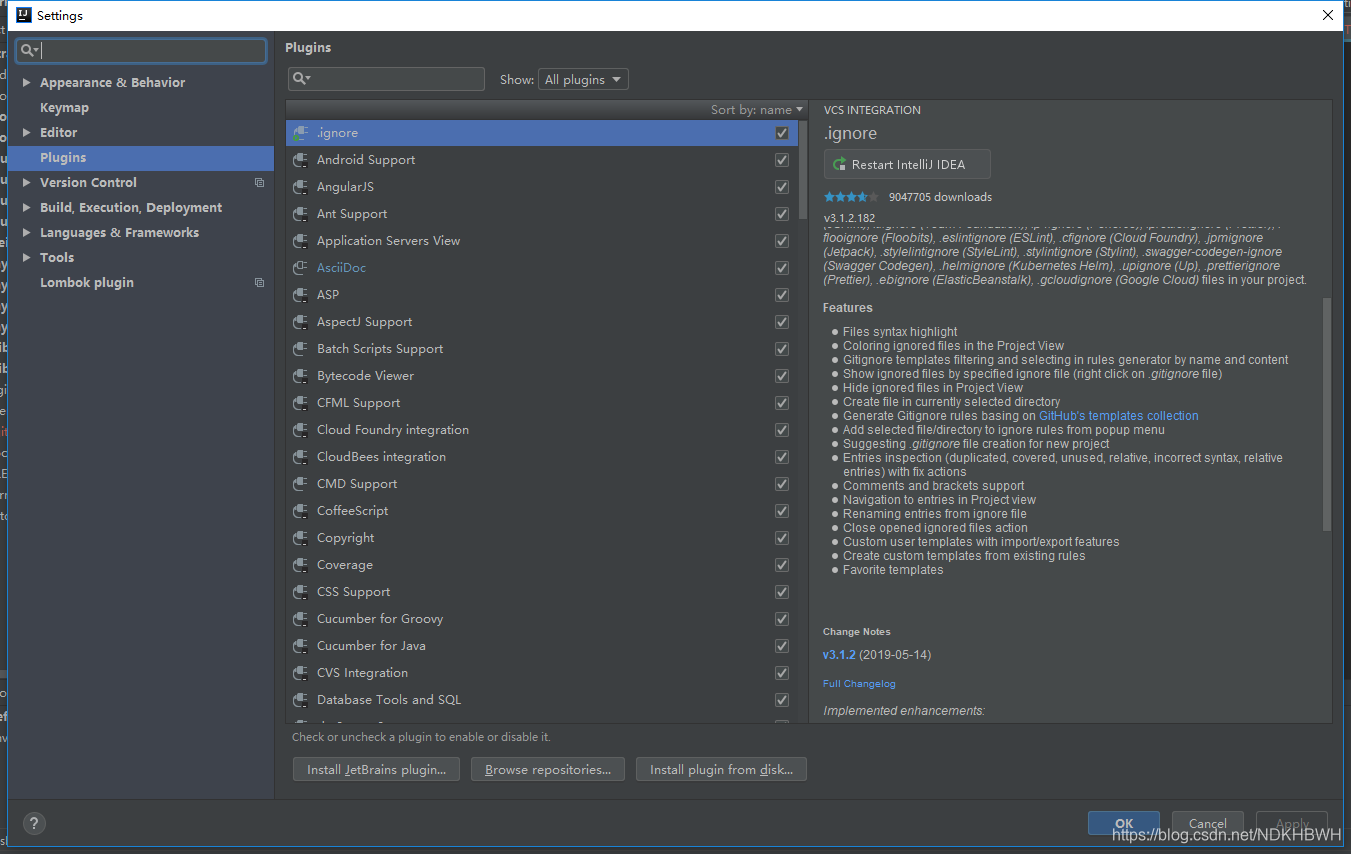The image size is (1351, 854).
Task: Focus the plugins search field
Action: (386, 79)
